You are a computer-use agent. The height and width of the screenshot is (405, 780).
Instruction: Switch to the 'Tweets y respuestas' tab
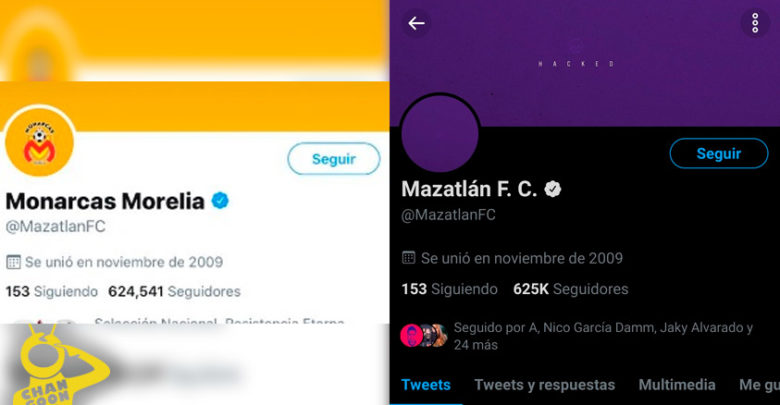point(544,385)
